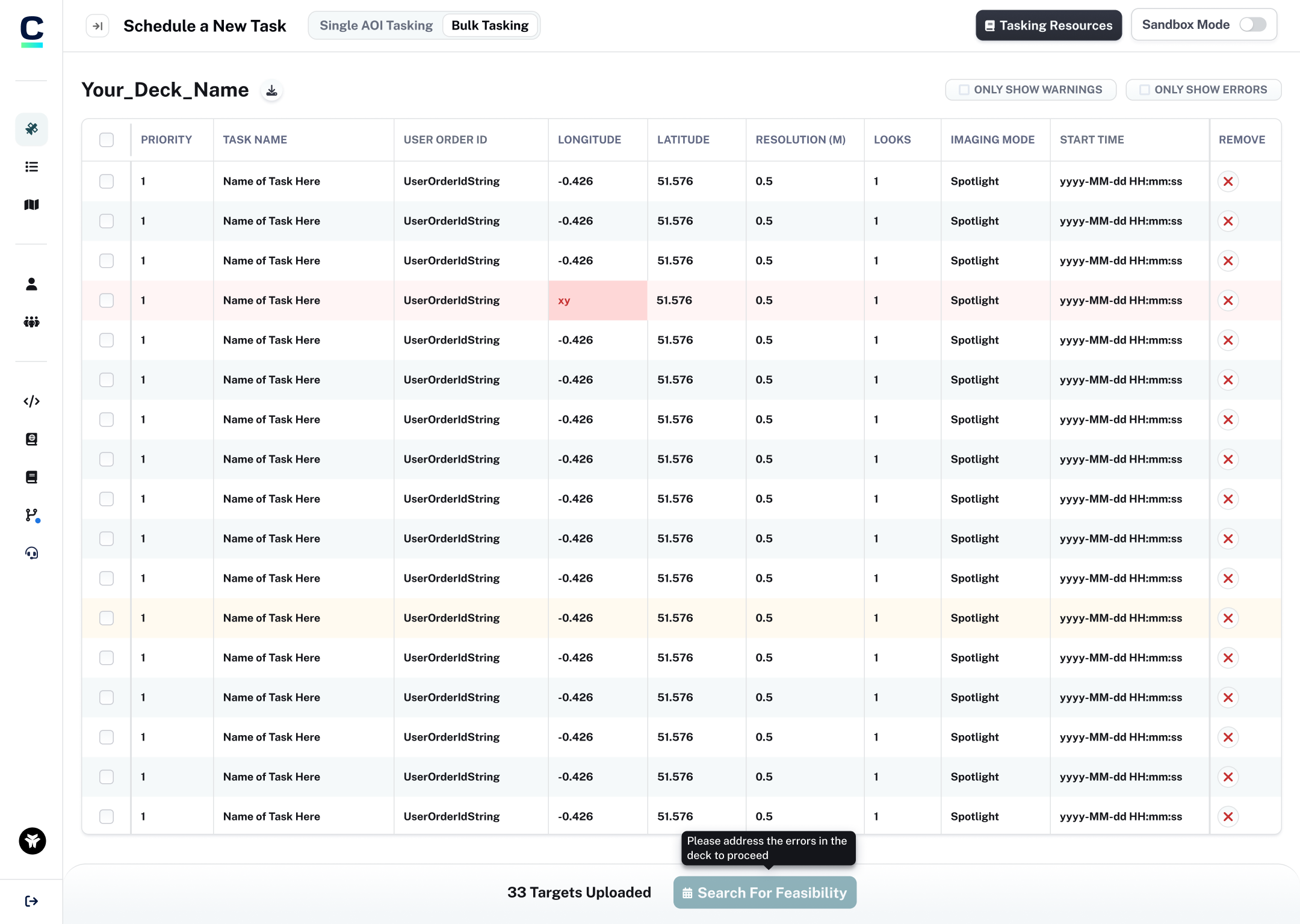
Task: Remove the first task row
Action: point(1228,181)
